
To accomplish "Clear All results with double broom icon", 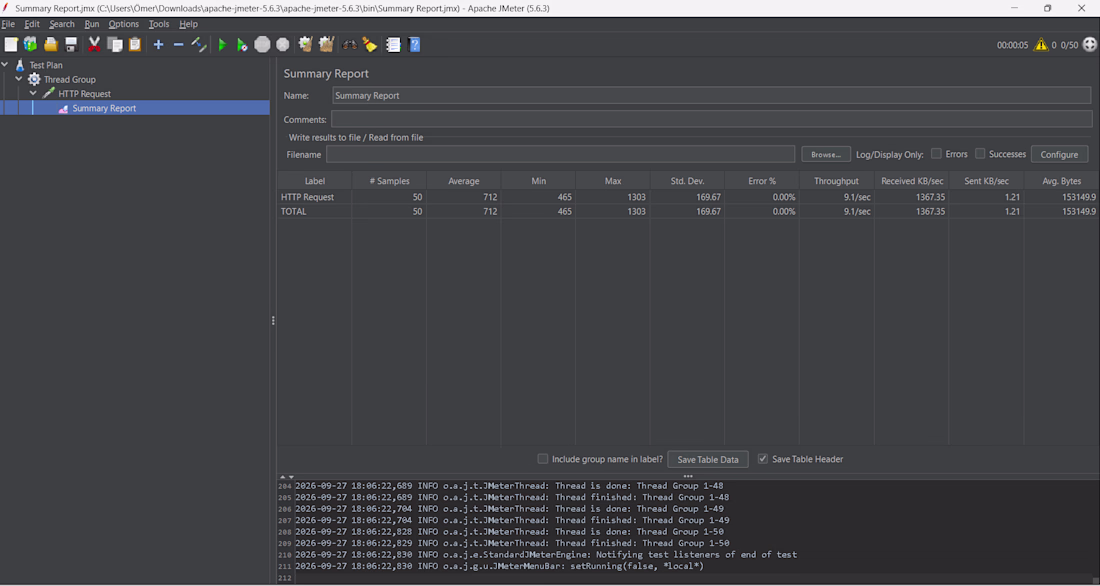I will pos(326,45).
